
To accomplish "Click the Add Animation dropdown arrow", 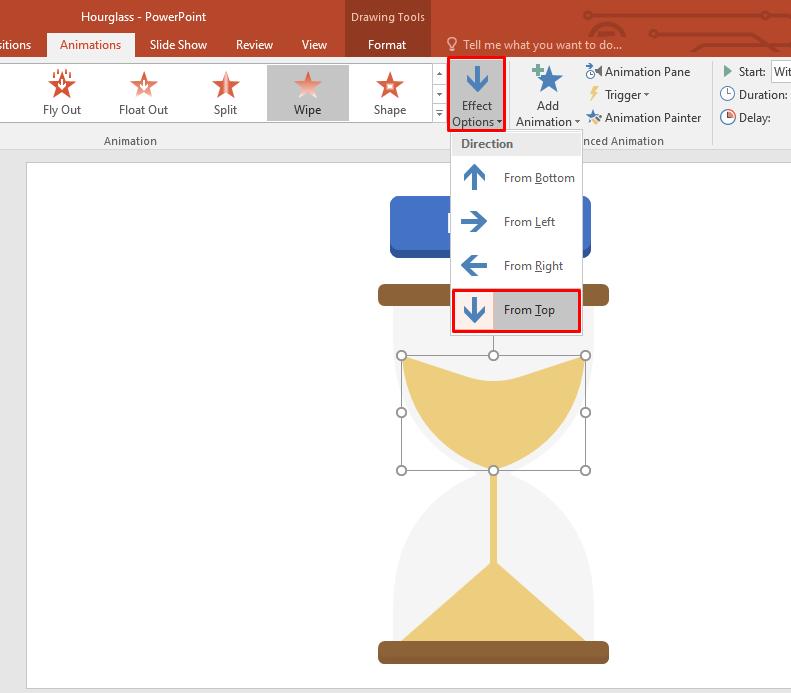I will point(577,122).
